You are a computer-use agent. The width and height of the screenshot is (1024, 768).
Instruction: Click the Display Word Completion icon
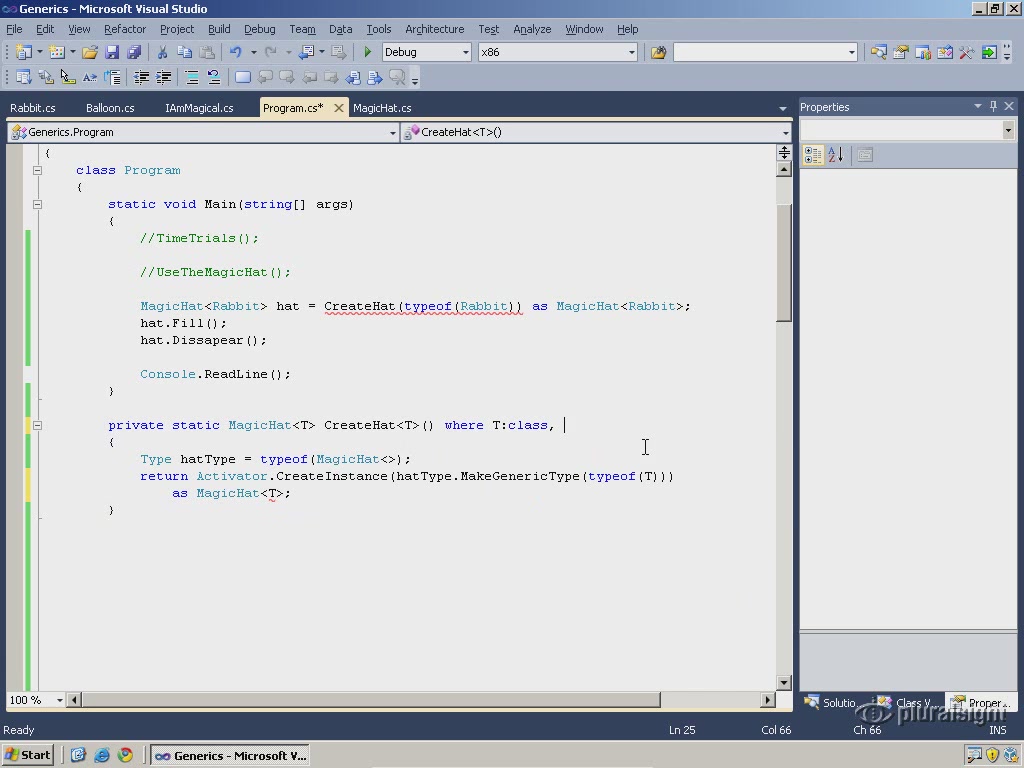point(89,78)
